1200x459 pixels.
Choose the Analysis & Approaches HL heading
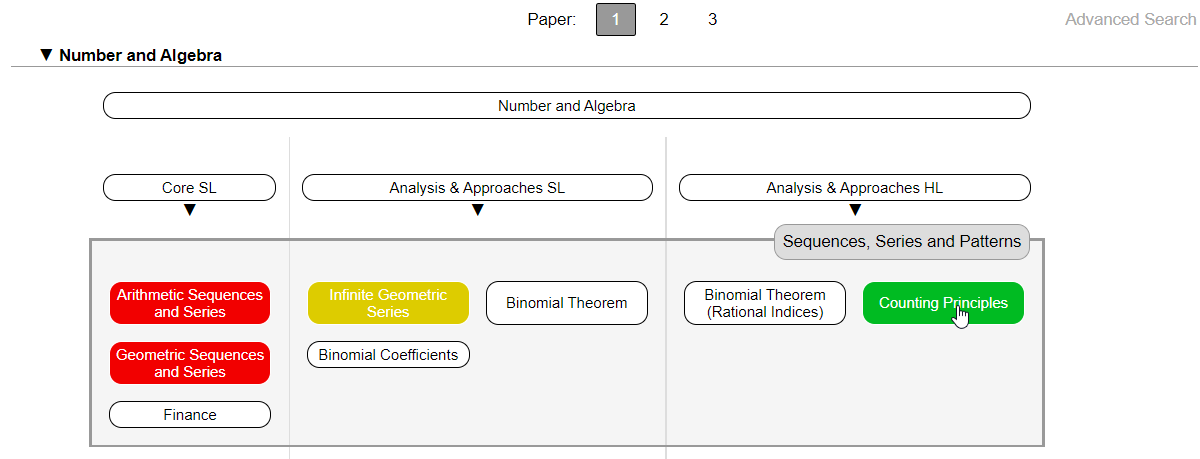[x=855, y=187]
